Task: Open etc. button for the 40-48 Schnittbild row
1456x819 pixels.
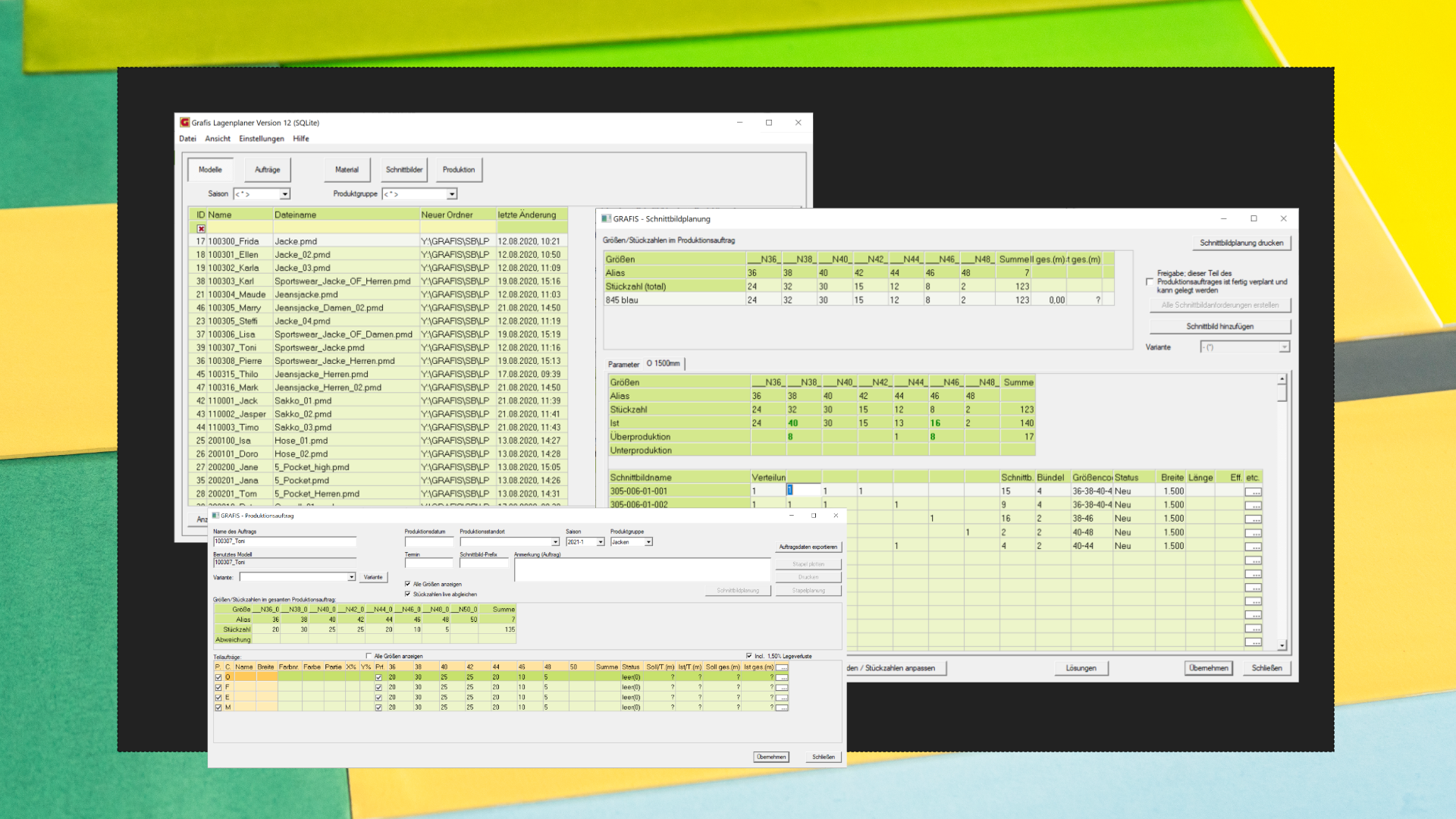Action: point(1253,532)
